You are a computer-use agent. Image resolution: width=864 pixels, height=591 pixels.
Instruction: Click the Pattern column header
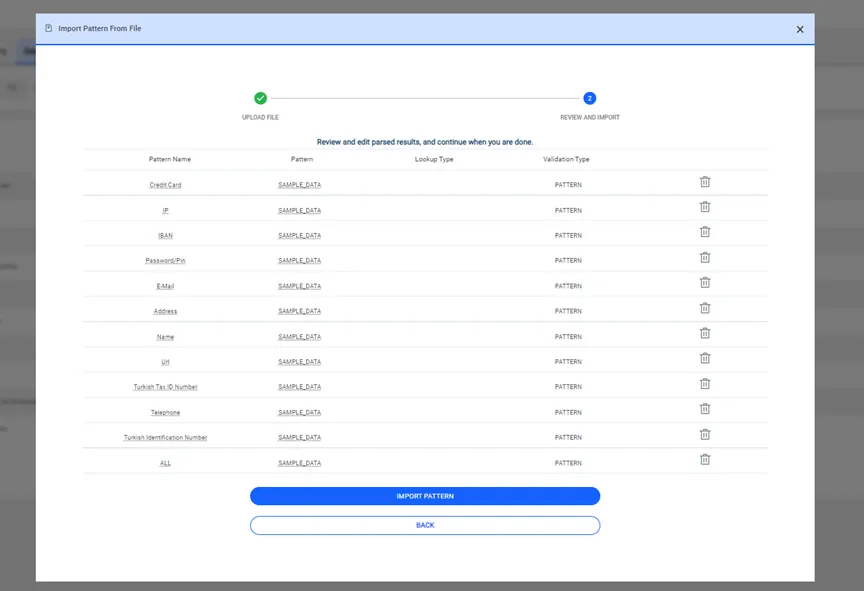click(x=302, y=159)
